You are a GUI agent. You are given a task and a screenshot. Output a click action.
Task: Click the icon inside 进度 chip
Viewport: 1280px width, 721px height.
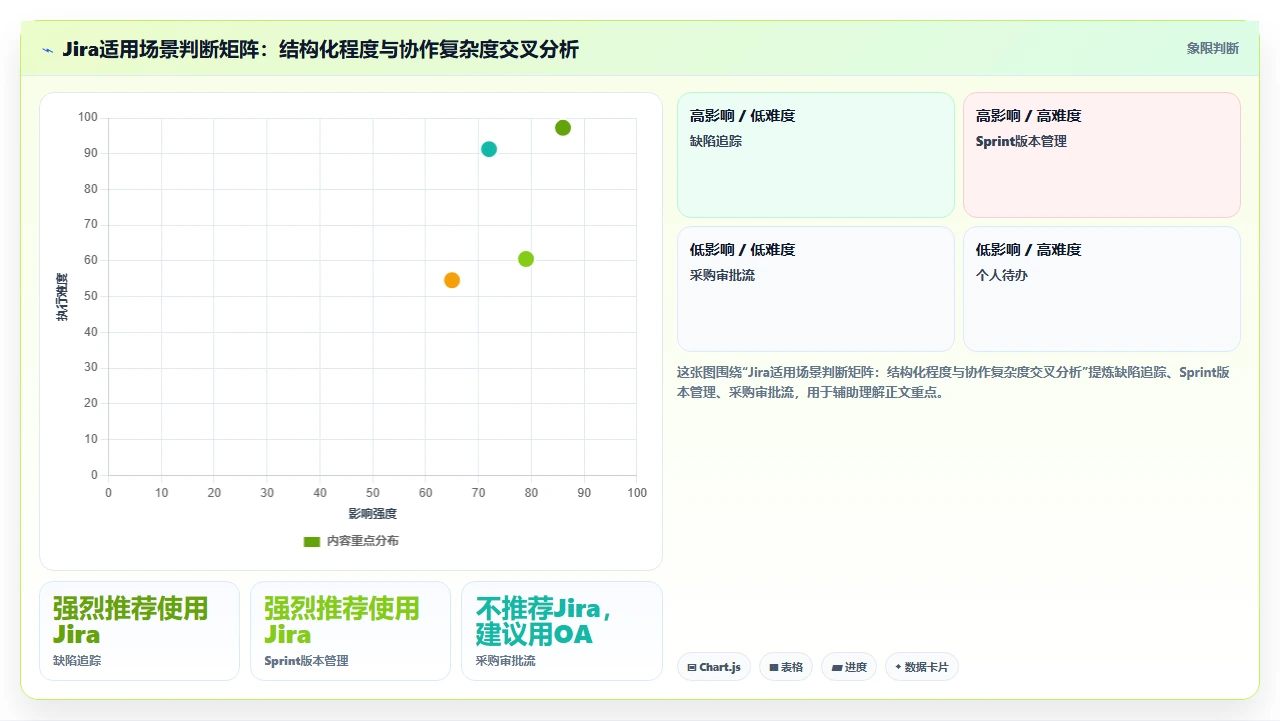tap(836, 667)
